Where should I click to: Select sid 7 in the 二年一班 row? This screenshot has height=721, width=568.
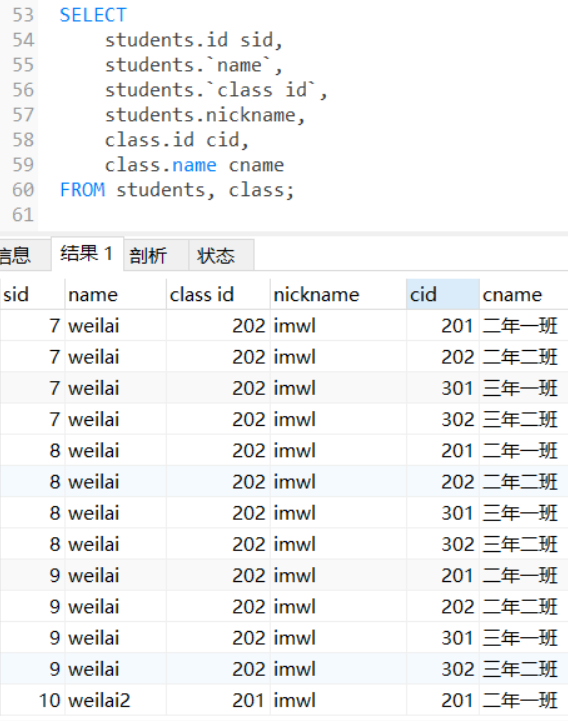(32, 326)
